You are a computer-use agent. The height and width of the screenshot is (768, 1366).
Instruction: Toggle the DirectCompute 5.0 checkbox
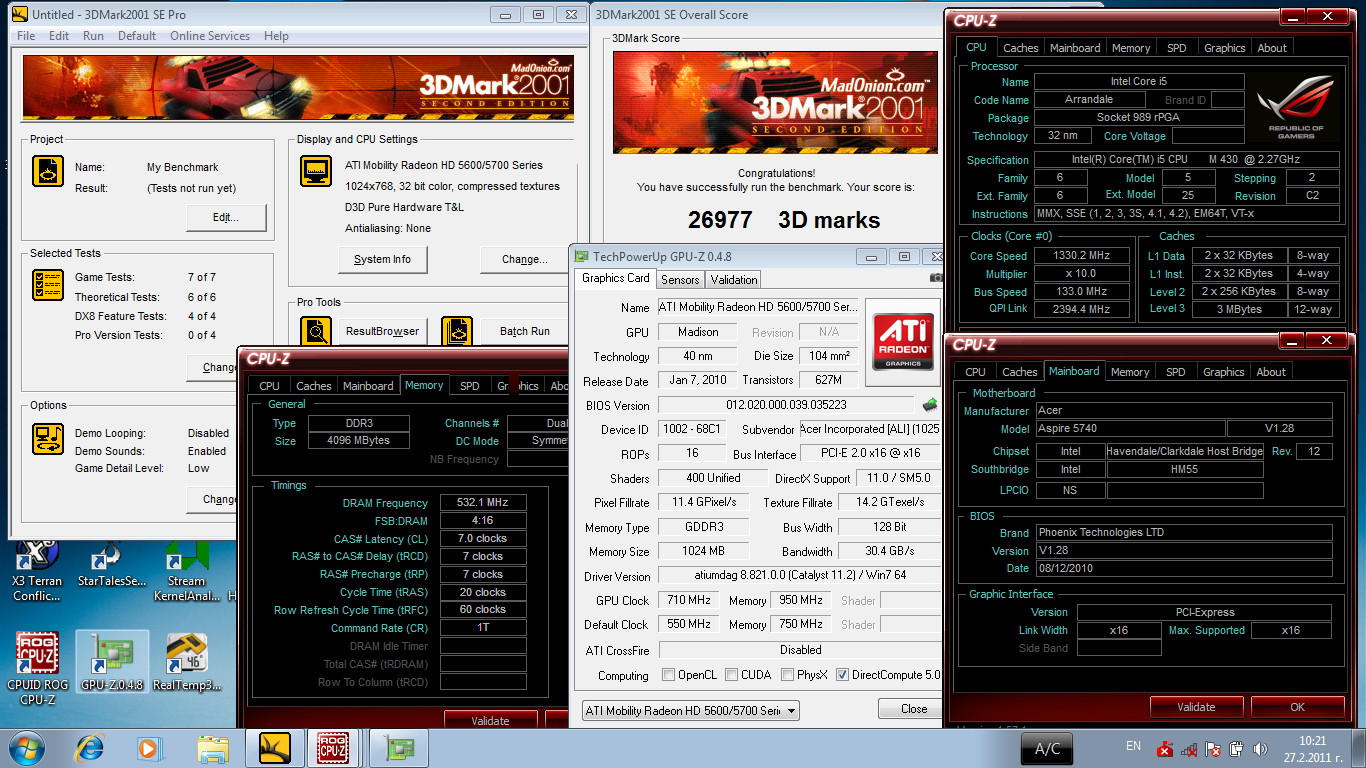pyautogui.click(x=842, y=675)
